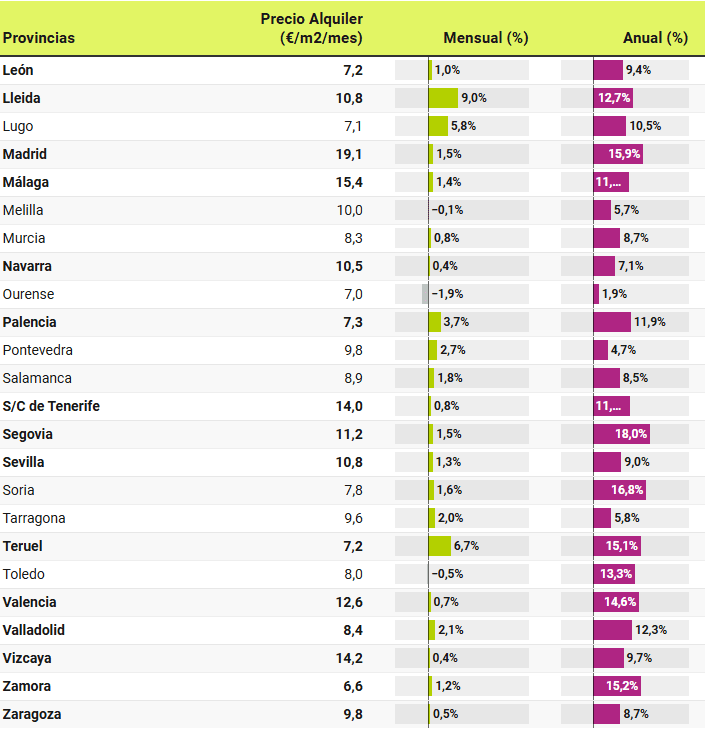Click Zamora's 6,6 rental price value
The height and width of the screenshot is (736, 705).
[x=352, y=686]
